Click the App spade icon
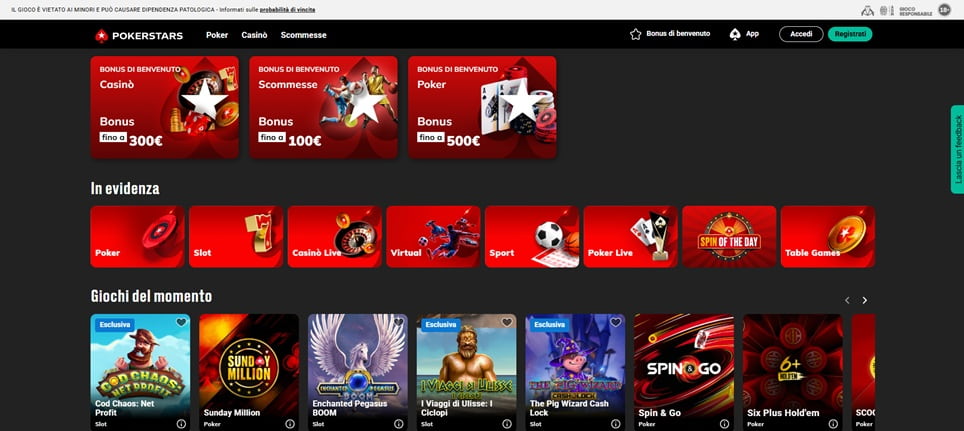964x431 pixels. [735, 34]
